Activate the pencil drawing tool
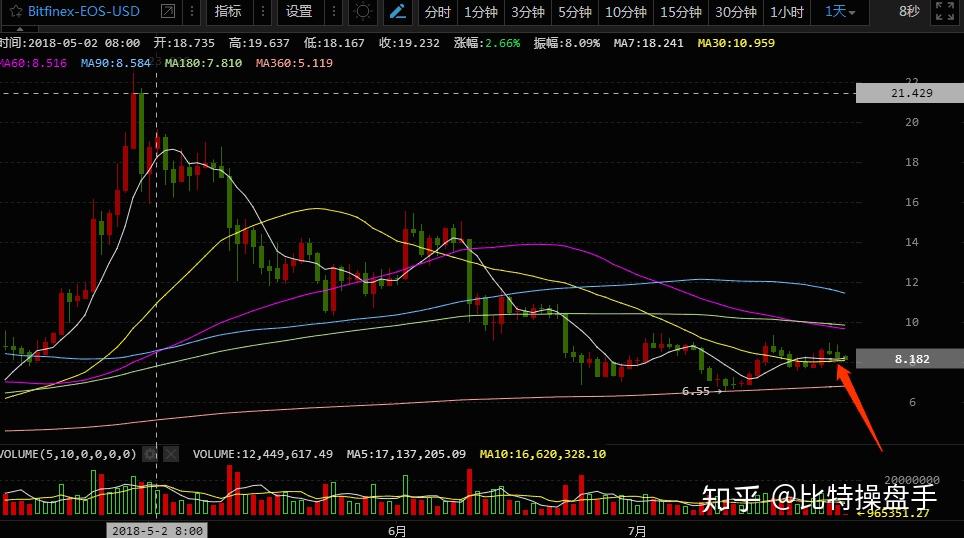 click(x=398, y=12)
